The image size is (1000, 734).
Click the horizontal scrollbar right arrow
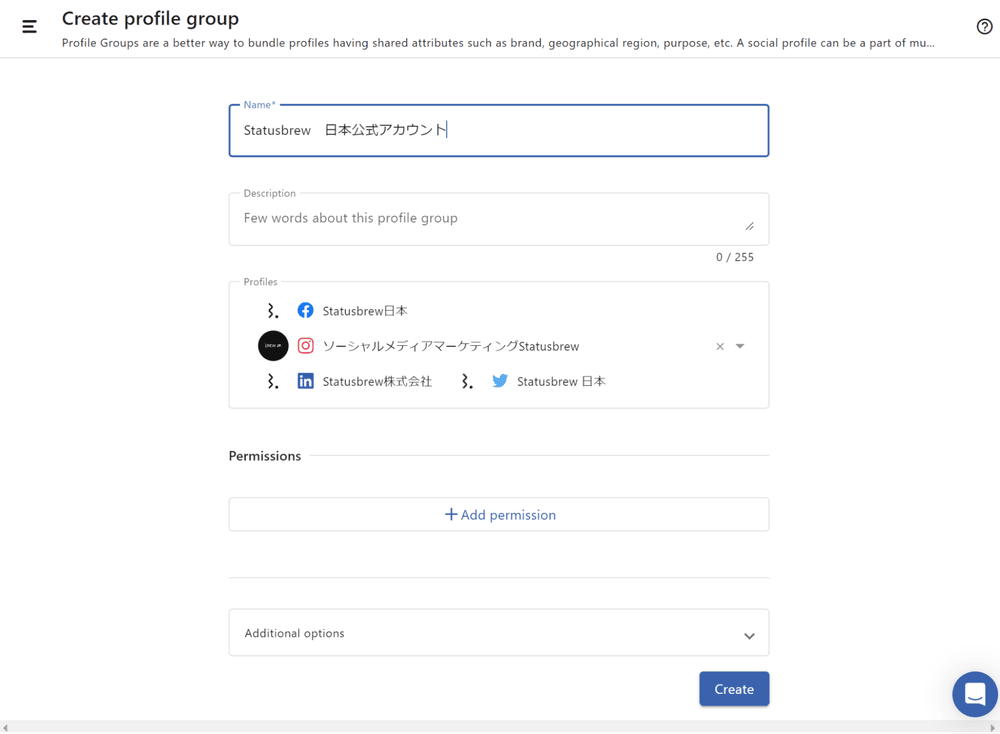click(x=993, y=728)
